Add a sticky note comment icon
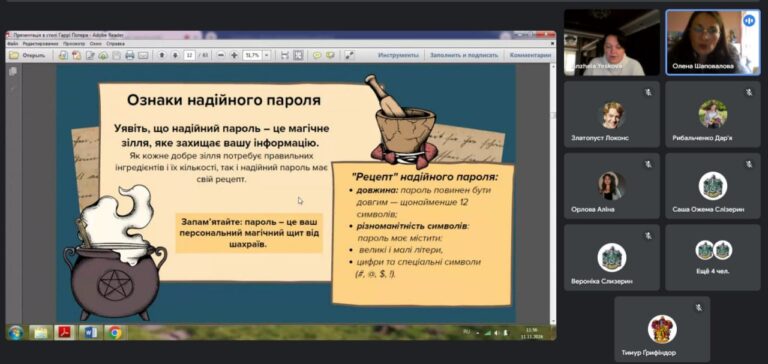The height and width of the screenshot is (364, 768). 317,55
